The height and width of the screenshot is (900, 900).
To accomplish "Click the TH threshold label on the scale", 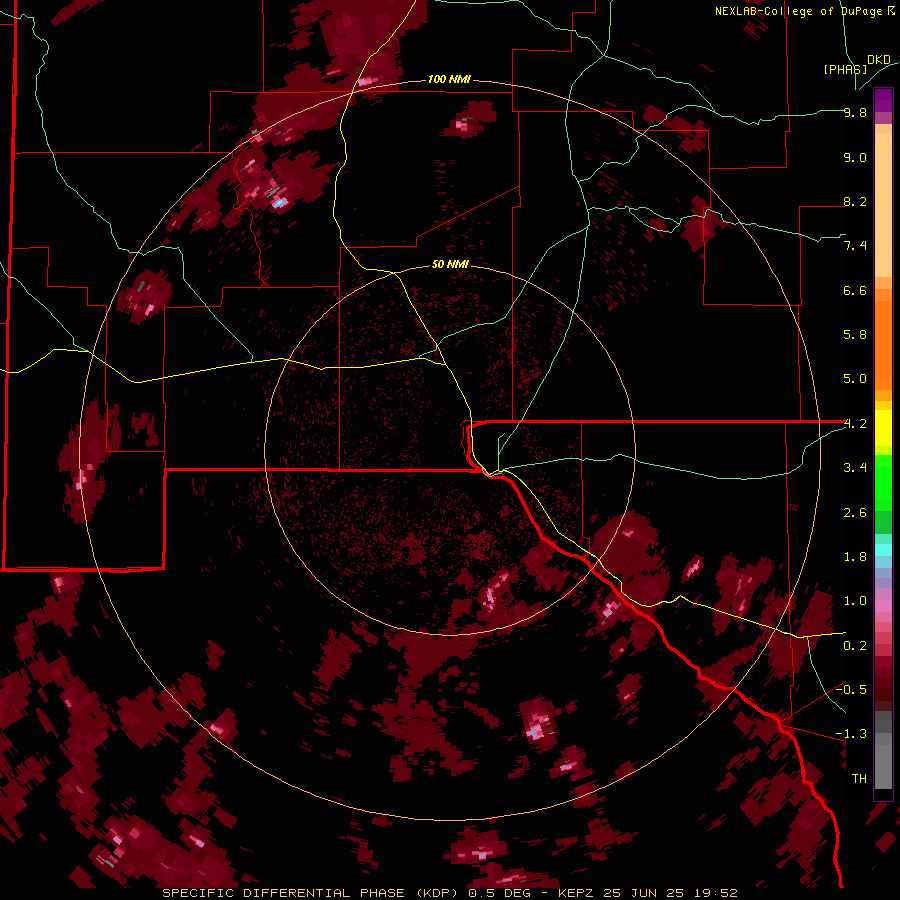I will [859, 779].
